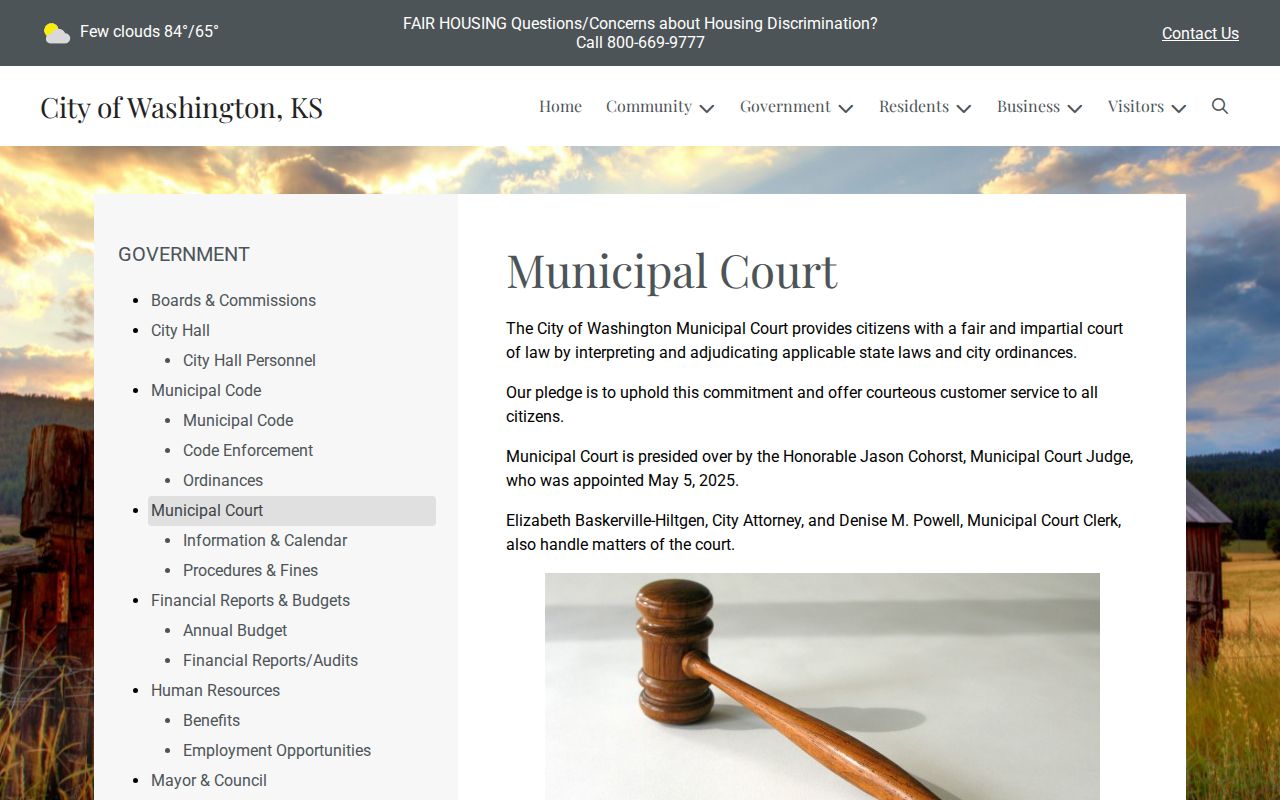This screenshot has width=1280, height=800.
Task: Open Employment Opportunities link
Action: pyautogui.click(x=277, y=750)
